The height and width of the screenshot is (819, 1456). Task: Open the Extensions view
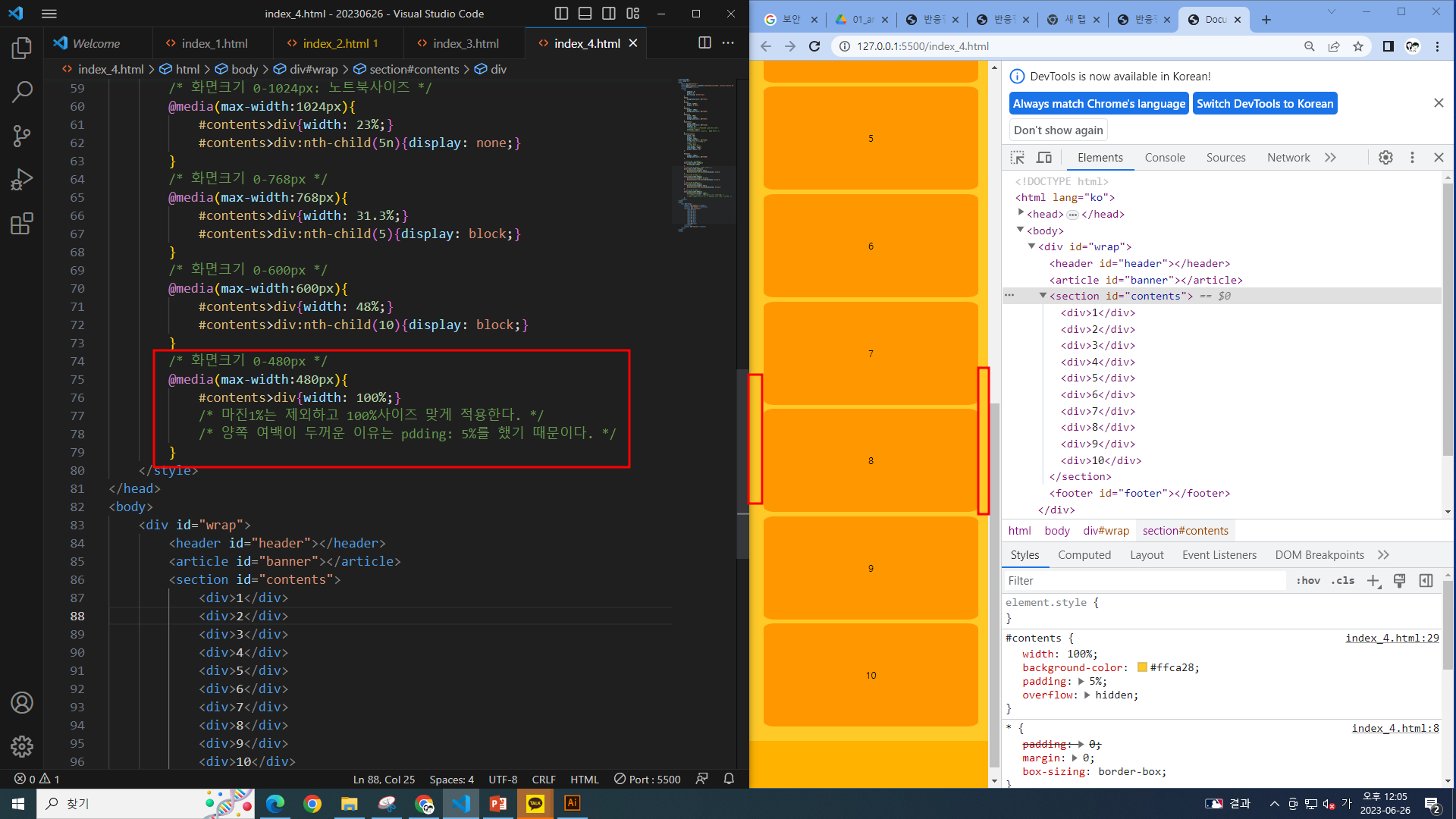[22, 224]
